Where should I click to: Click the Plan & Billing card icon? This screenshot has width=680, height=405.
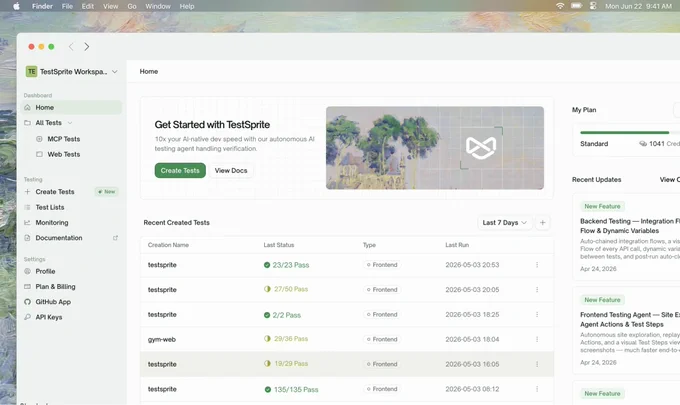pyautogui.click(x=27, y=286)
